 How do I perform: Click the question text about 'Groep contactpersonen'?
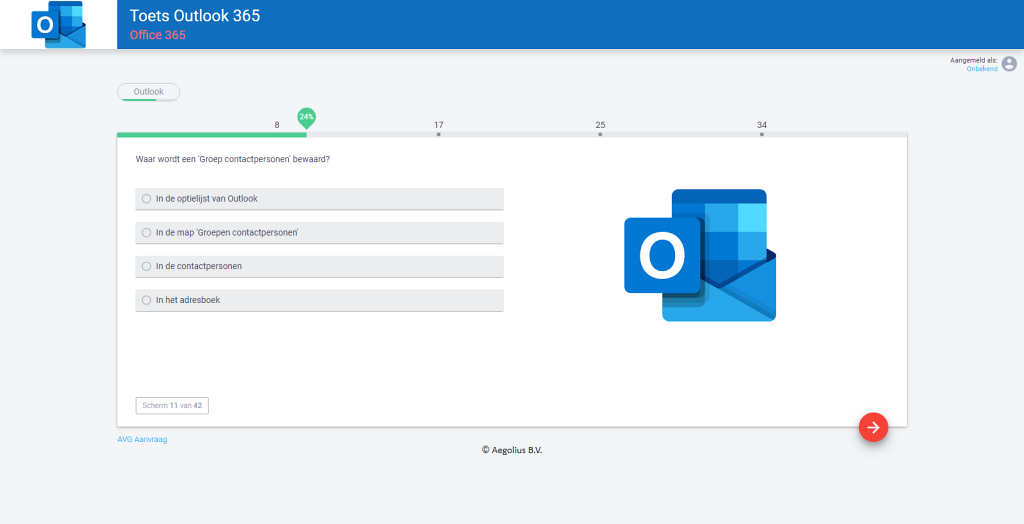[232, 159]
